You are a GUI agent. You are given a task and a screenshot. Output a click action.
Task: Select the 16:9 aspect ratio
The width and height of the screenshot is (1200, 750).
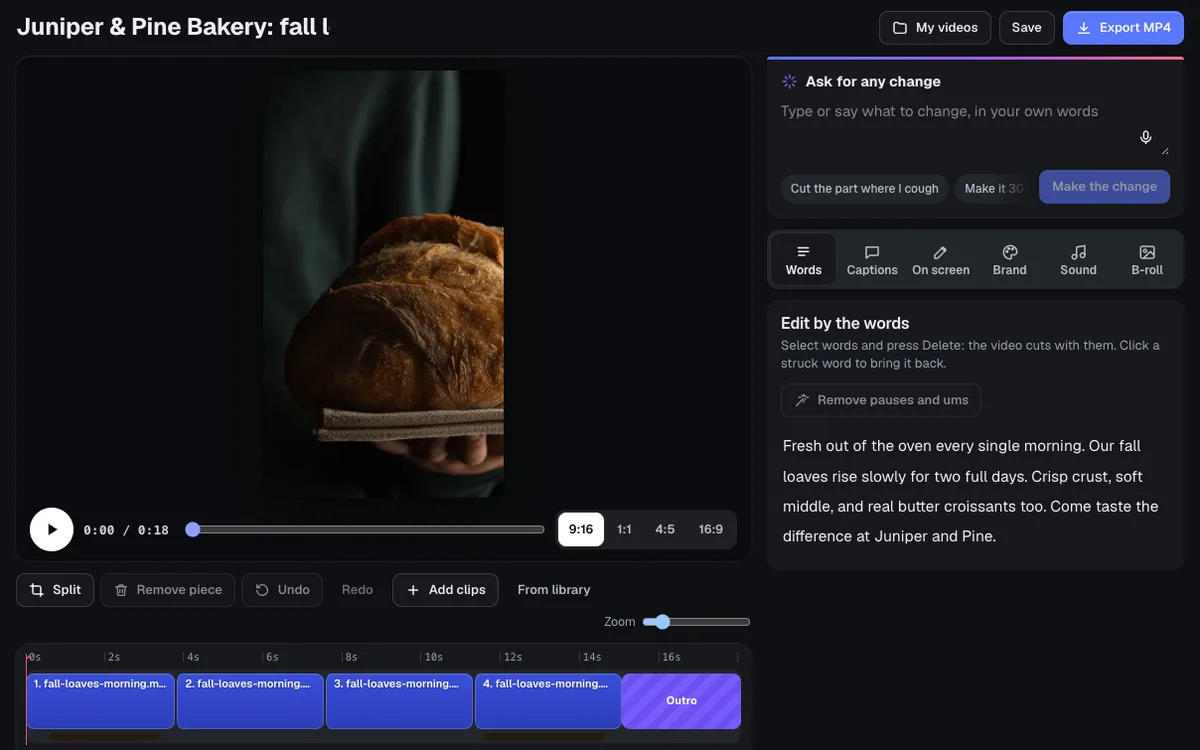click(x=711, y=530)
